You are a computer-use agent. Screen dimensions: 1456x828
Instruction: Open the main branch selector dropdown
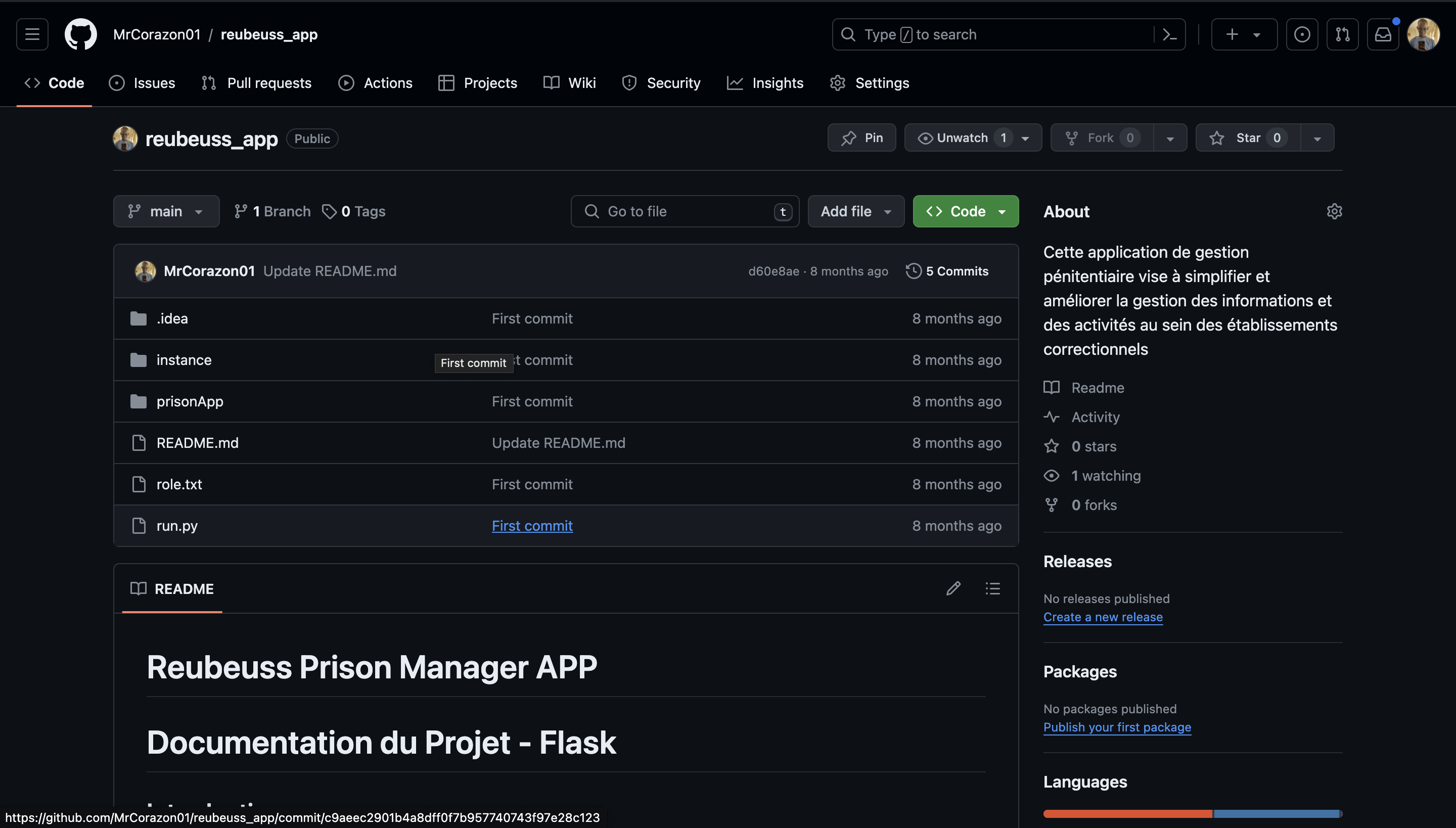point(166,211)
